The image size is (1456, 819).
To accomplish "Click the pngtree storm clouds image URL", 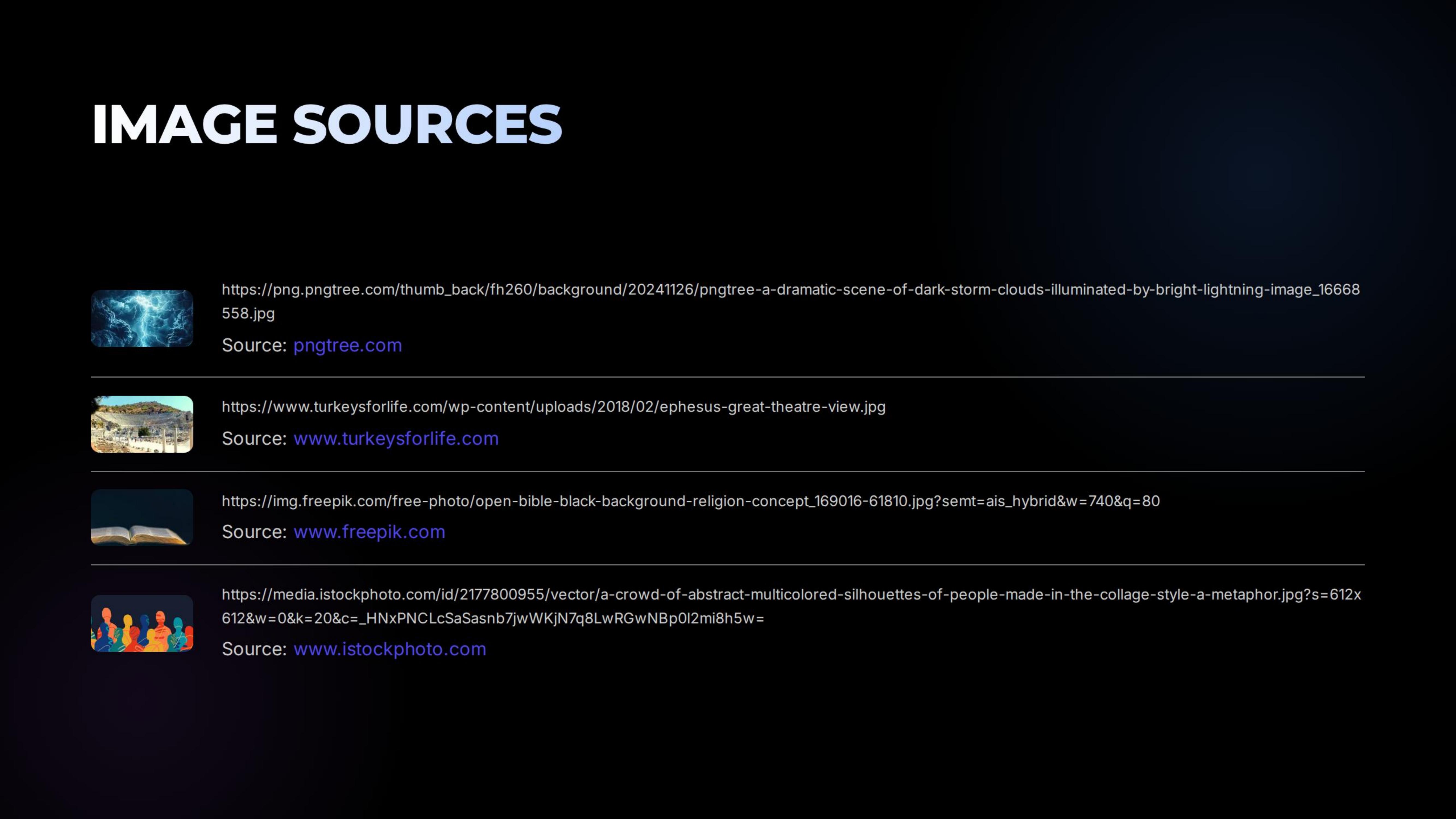I will point(791,301).
